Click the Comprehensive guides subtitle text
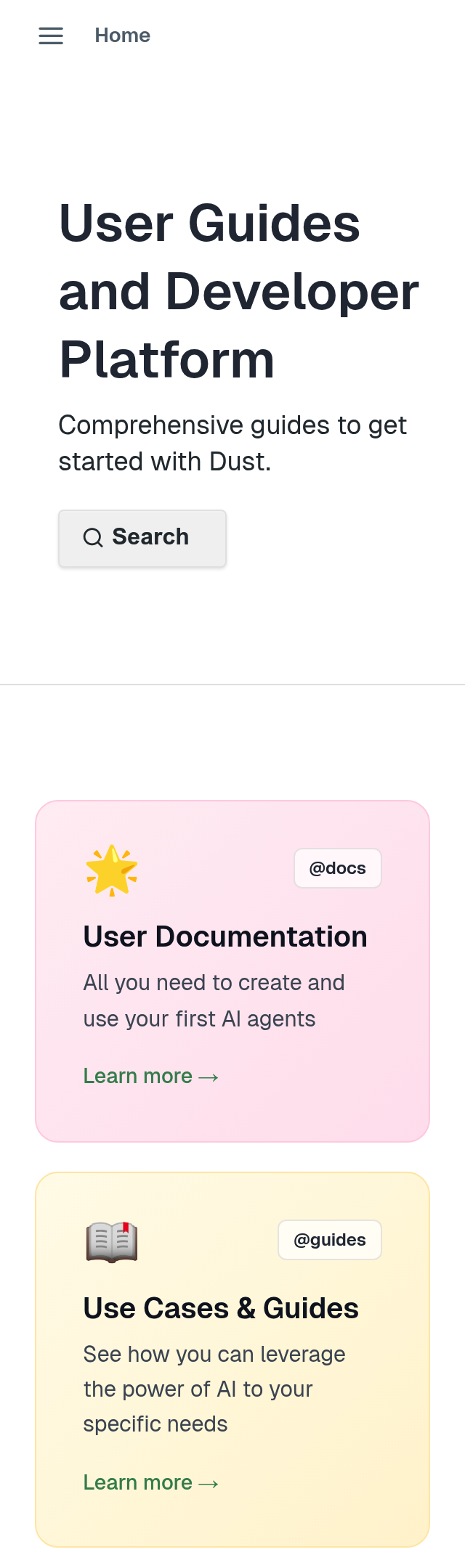465x1568 pixels. click(232, 443)
